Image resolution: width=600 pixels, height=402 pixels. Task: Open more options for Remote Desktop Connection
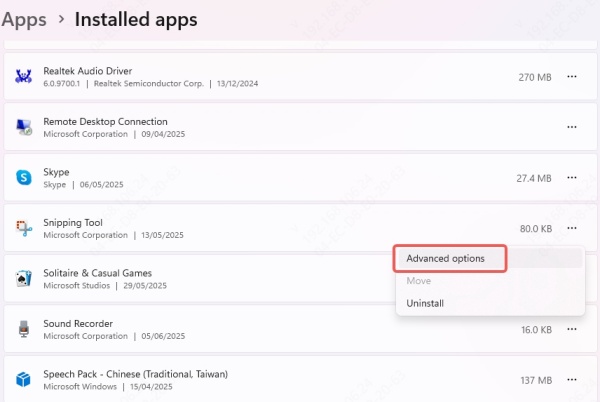point(572,127)
